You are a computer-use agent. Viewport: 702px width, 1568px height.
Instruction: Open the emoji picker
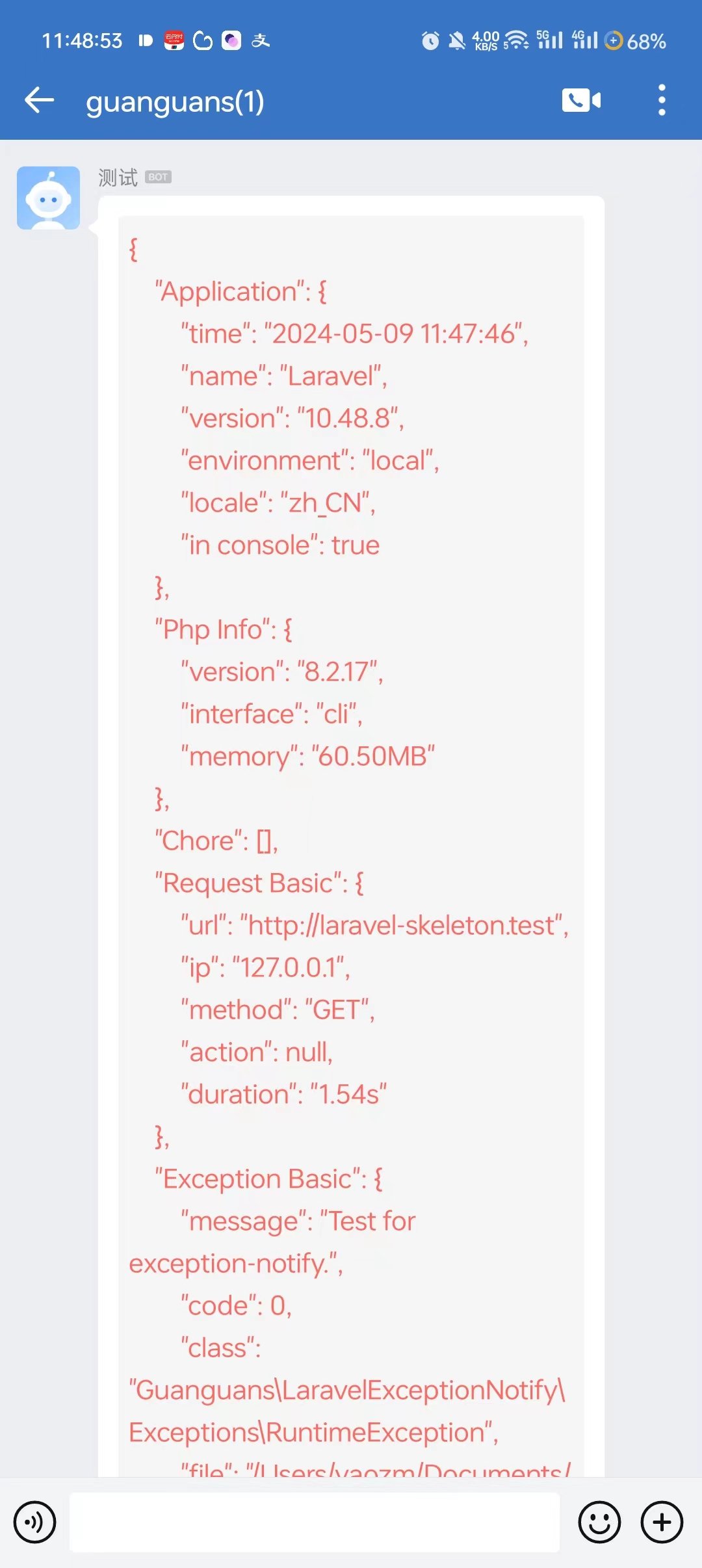[x=599, y=1522]
